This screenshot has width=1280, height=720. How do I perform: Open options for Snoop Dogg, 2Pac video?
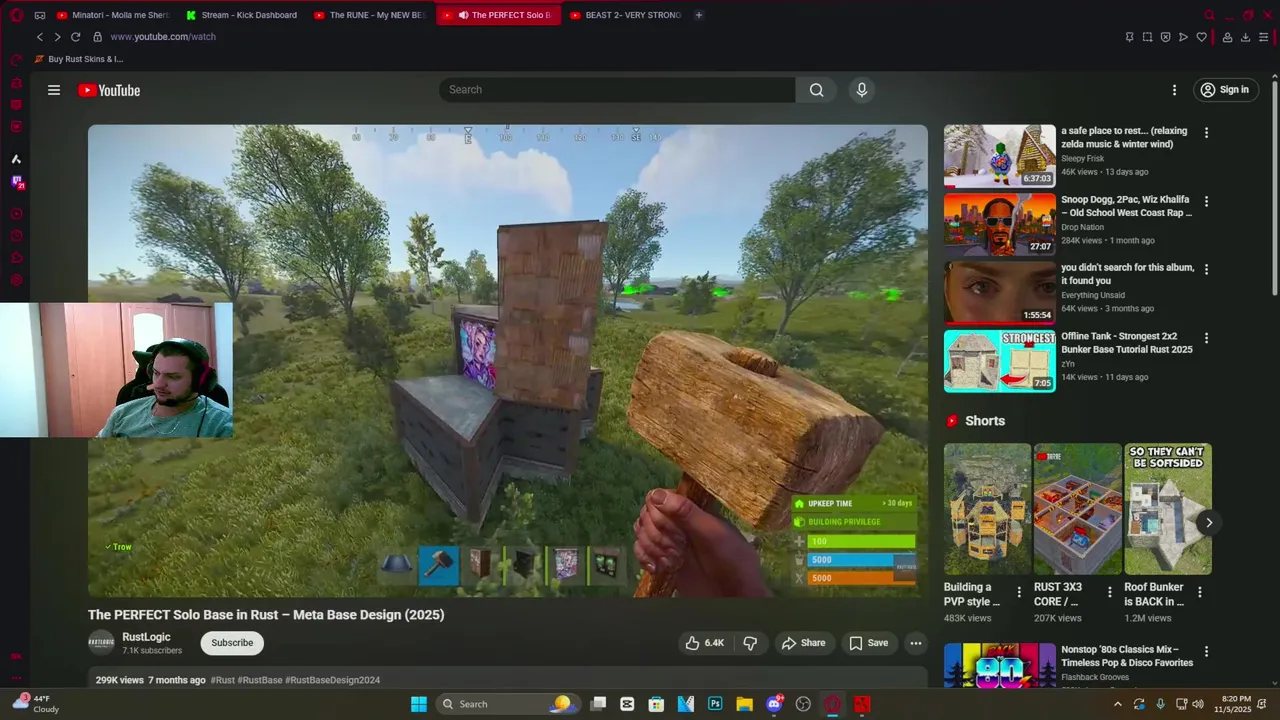[x=1206, y=201]
